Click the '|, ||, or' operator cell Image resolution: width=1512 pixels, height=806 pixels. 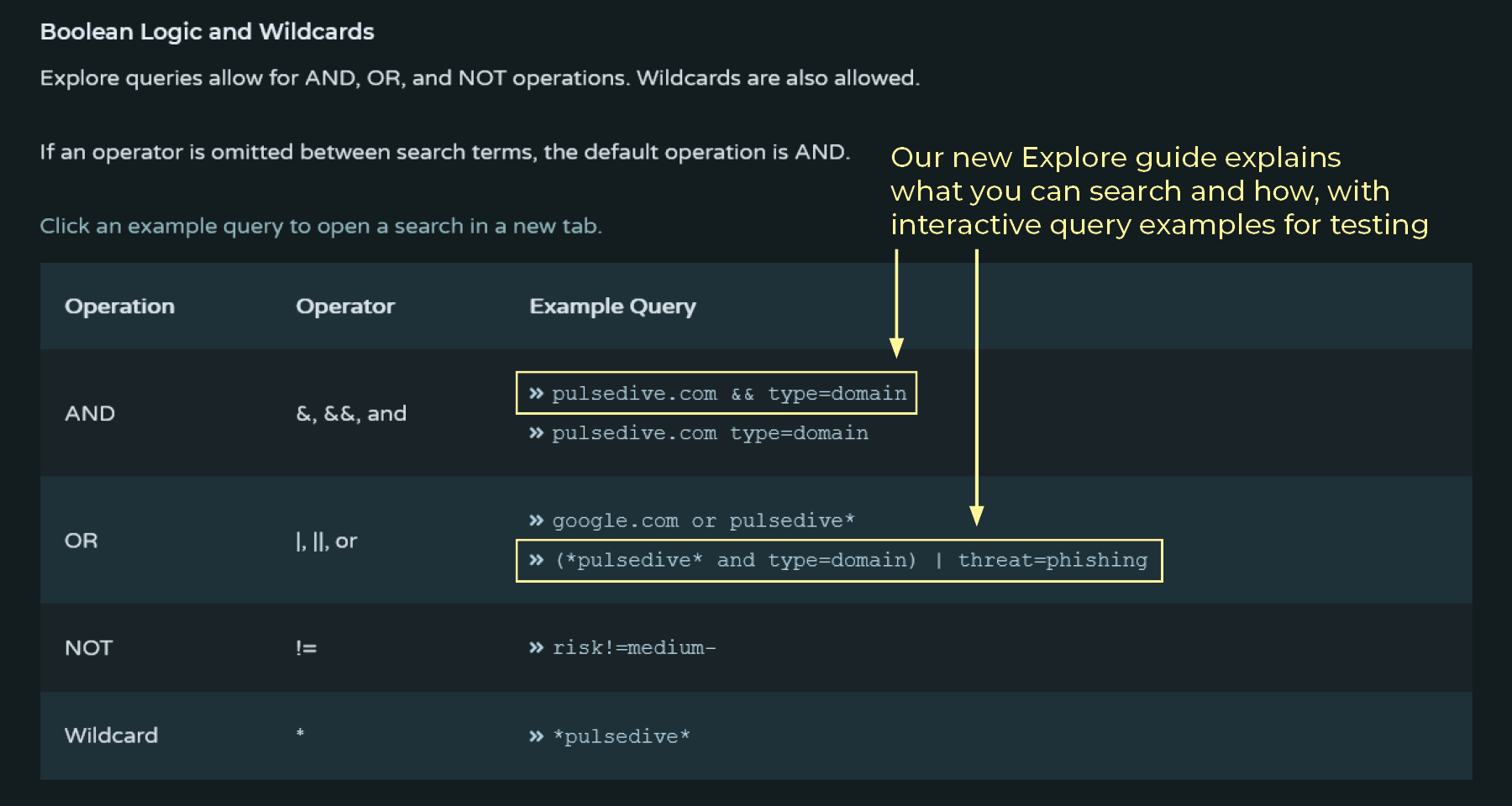[327, 541]
